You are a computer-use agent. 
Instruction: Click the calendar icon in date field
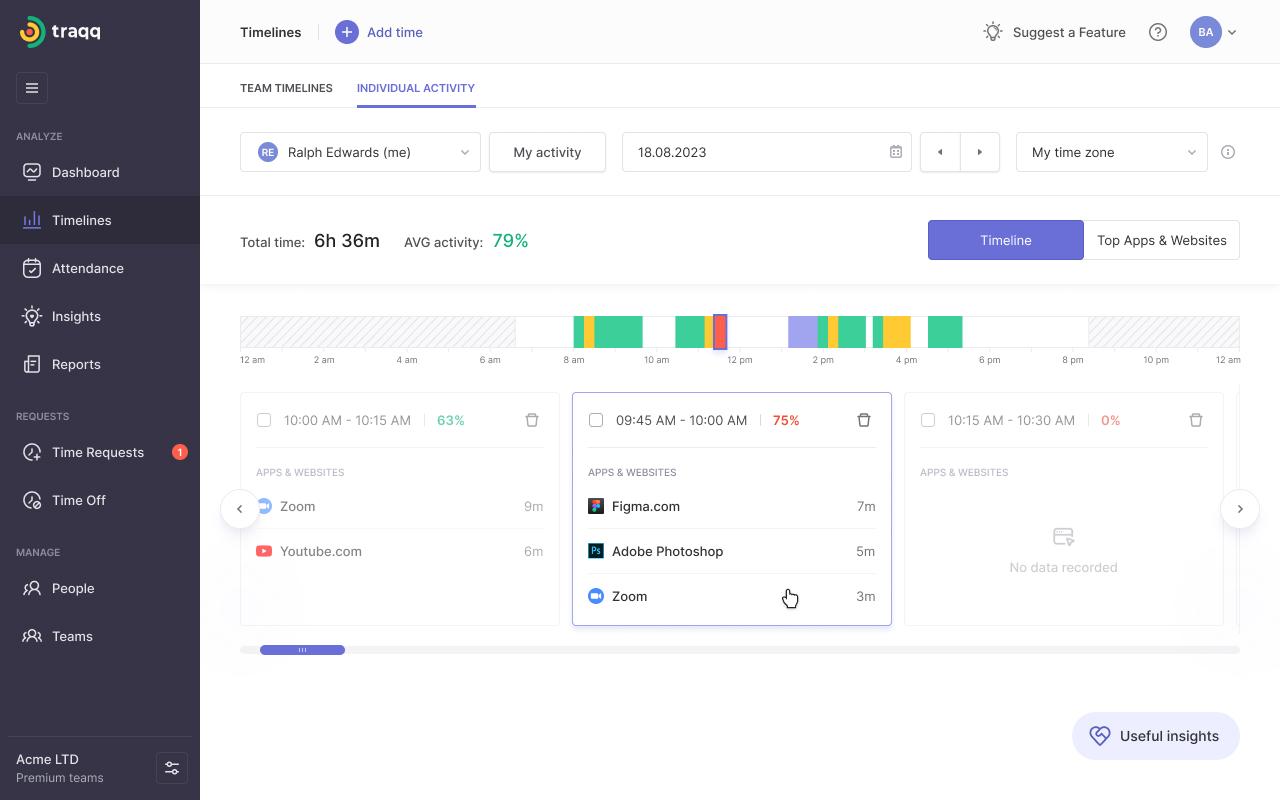click(x=895, y=152)
